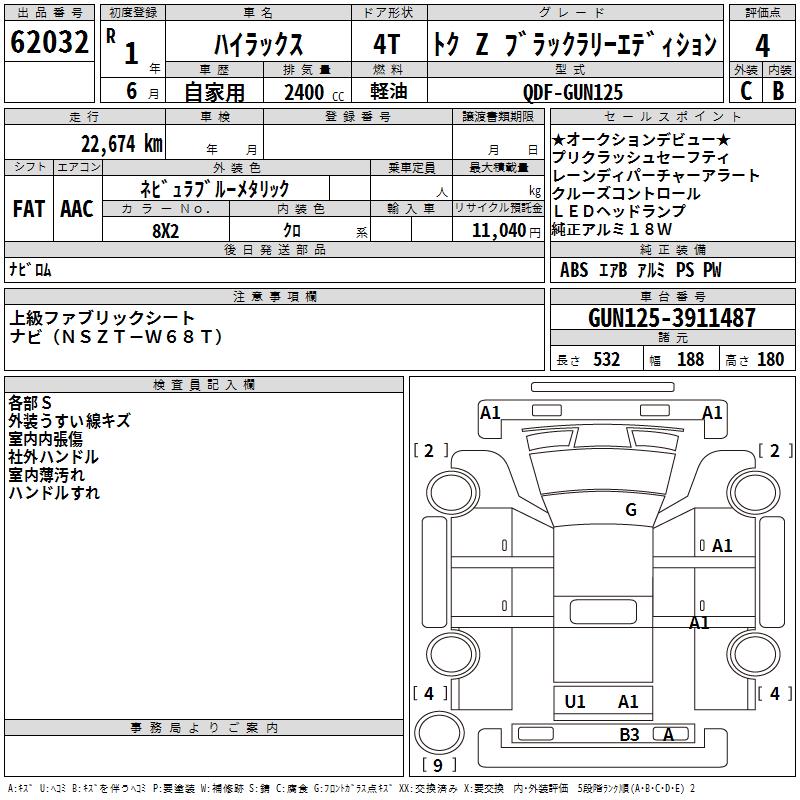This screenshot has height=800, width=800.
Task: Click PW in genuine equipment list
Action: [x=712, y=270]
